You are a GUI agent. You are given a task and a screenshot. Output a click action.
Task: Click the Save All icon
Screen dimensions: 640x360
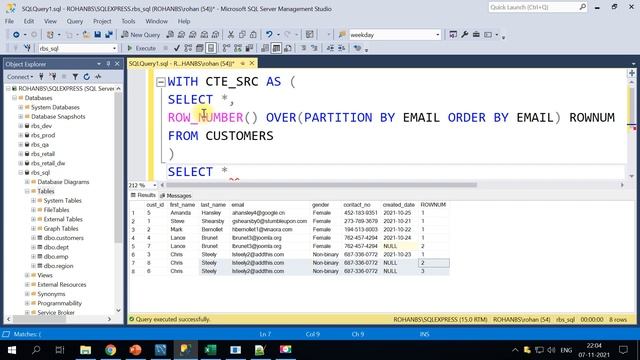tap(109, 35)
